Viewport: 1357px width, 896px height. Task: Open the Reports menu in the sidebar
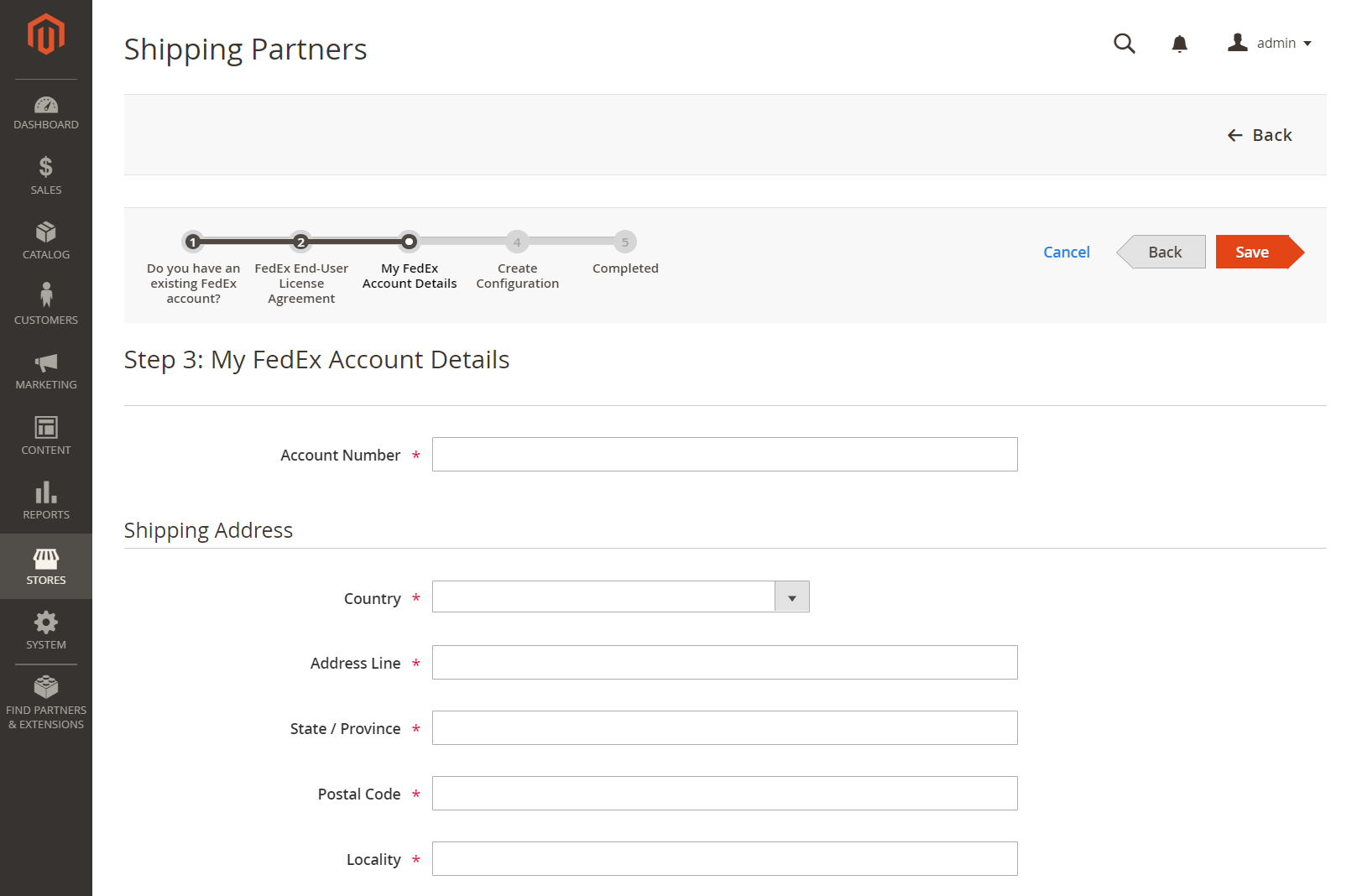click(x=46, y=501)
